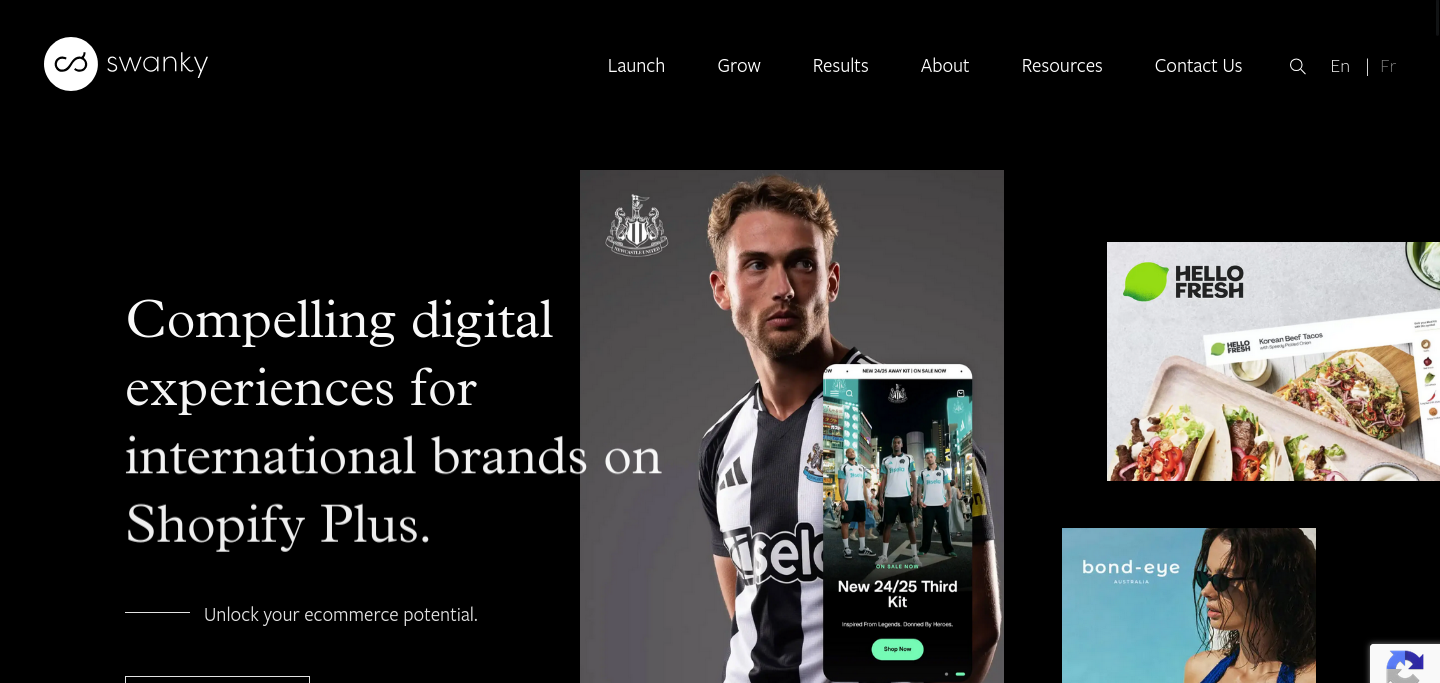Switch language to French (Fr)
The image size is (1440, 683).
tap(1387, 66)
